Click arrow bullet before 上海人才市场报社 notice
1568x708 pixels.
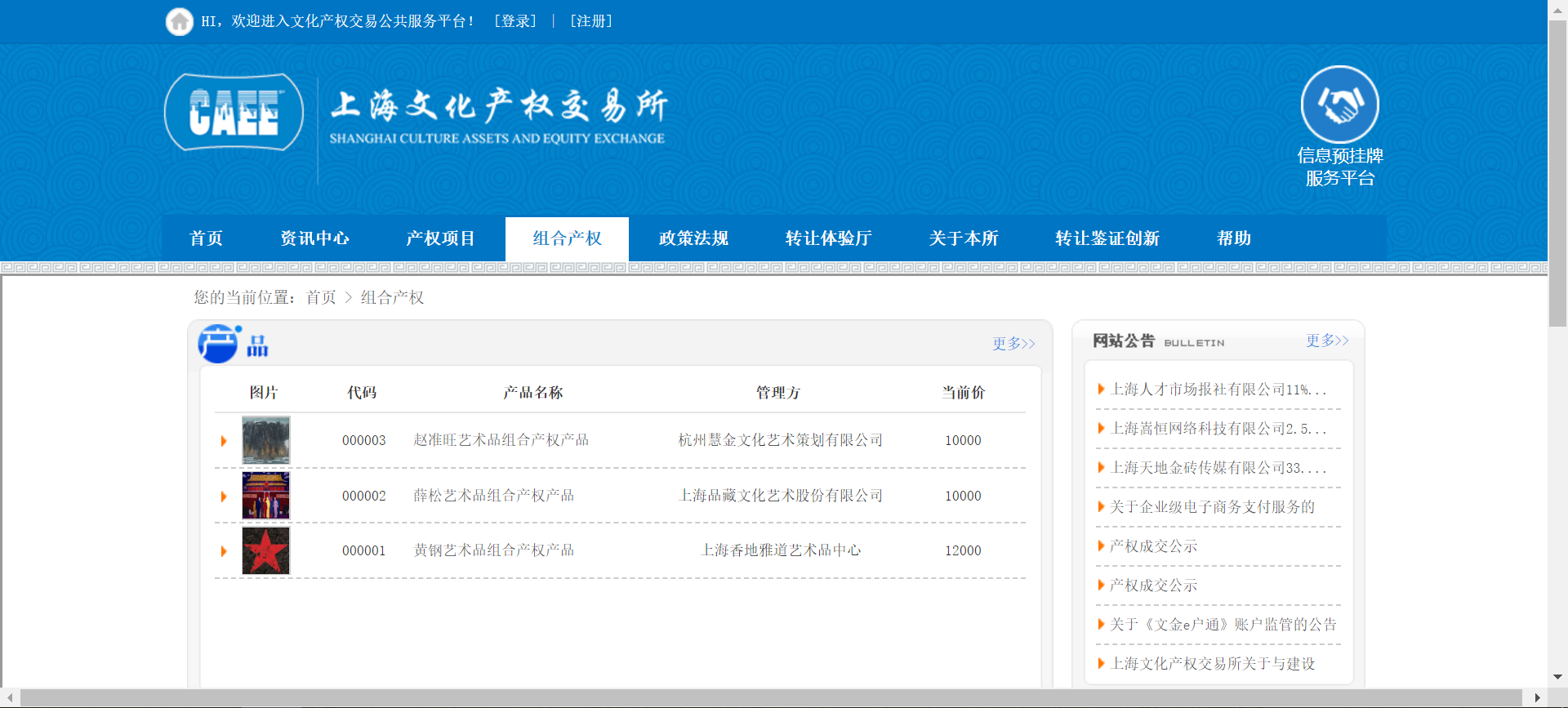[x=1101, y=390]
